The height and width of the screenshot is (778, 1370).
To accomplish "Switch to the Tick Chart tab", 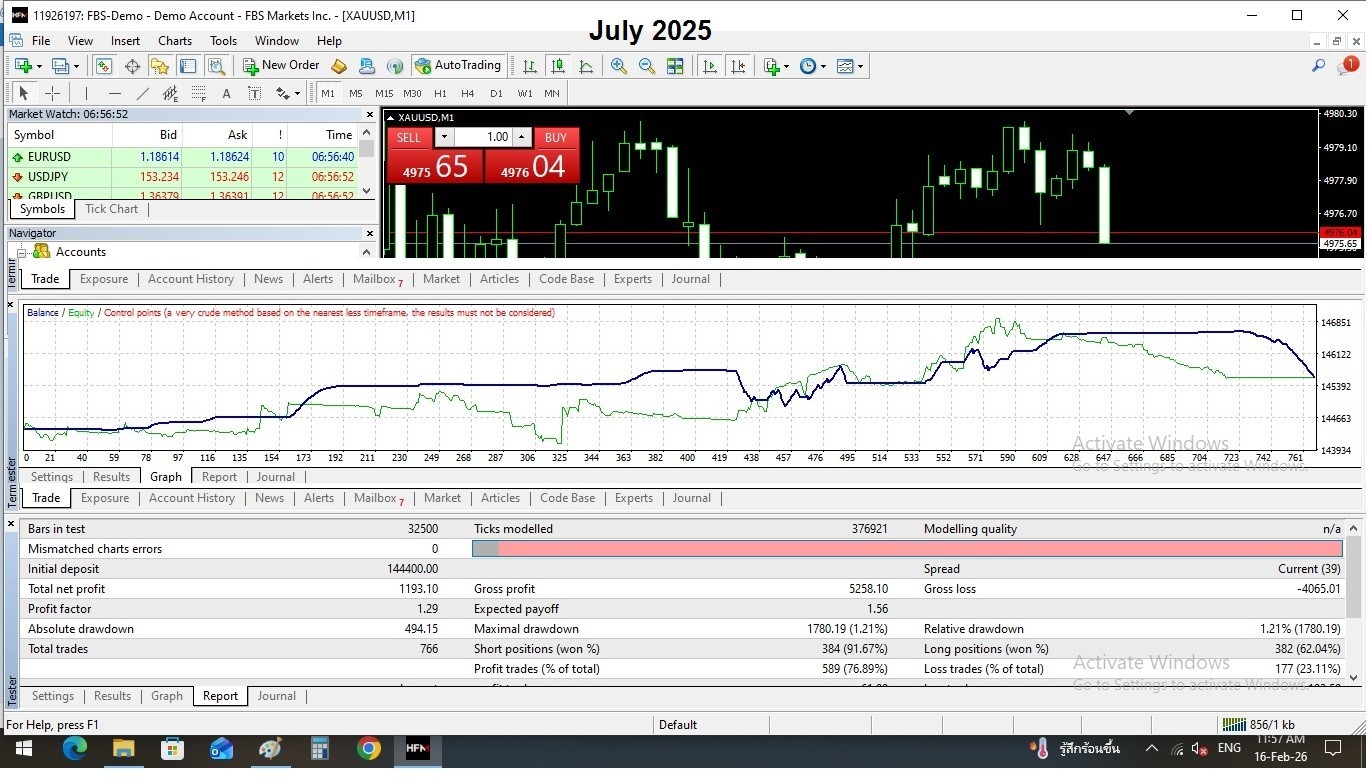I will 111,209.
